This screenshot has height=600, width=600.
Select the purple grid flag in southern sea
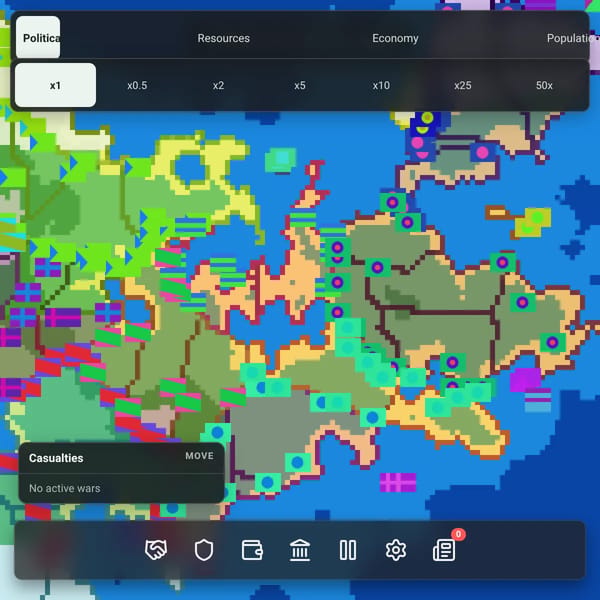[x=398, y=483]
